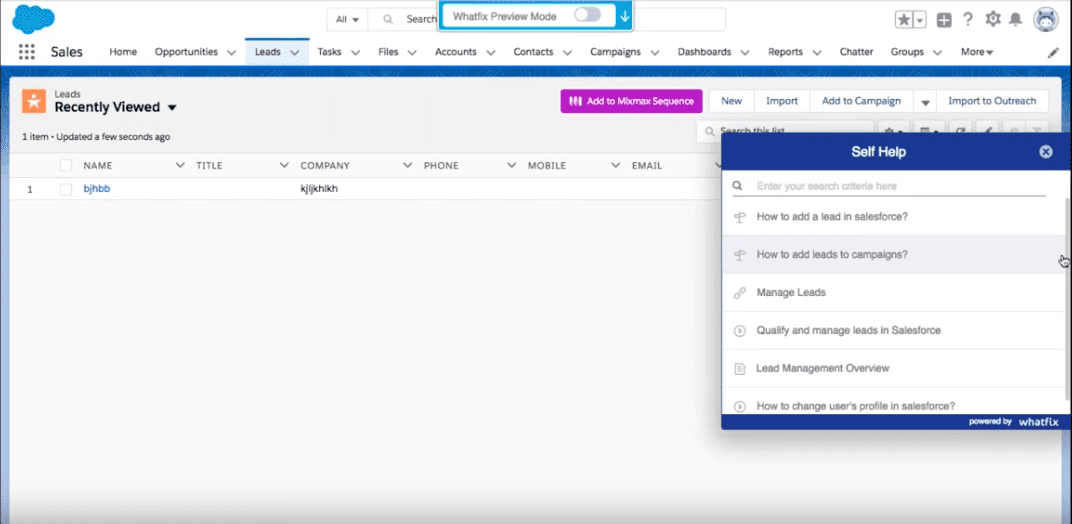The height and width of the screenshot is (524, 1072).
Task: Open the bjhbb lead link
Action: (96, 189)
